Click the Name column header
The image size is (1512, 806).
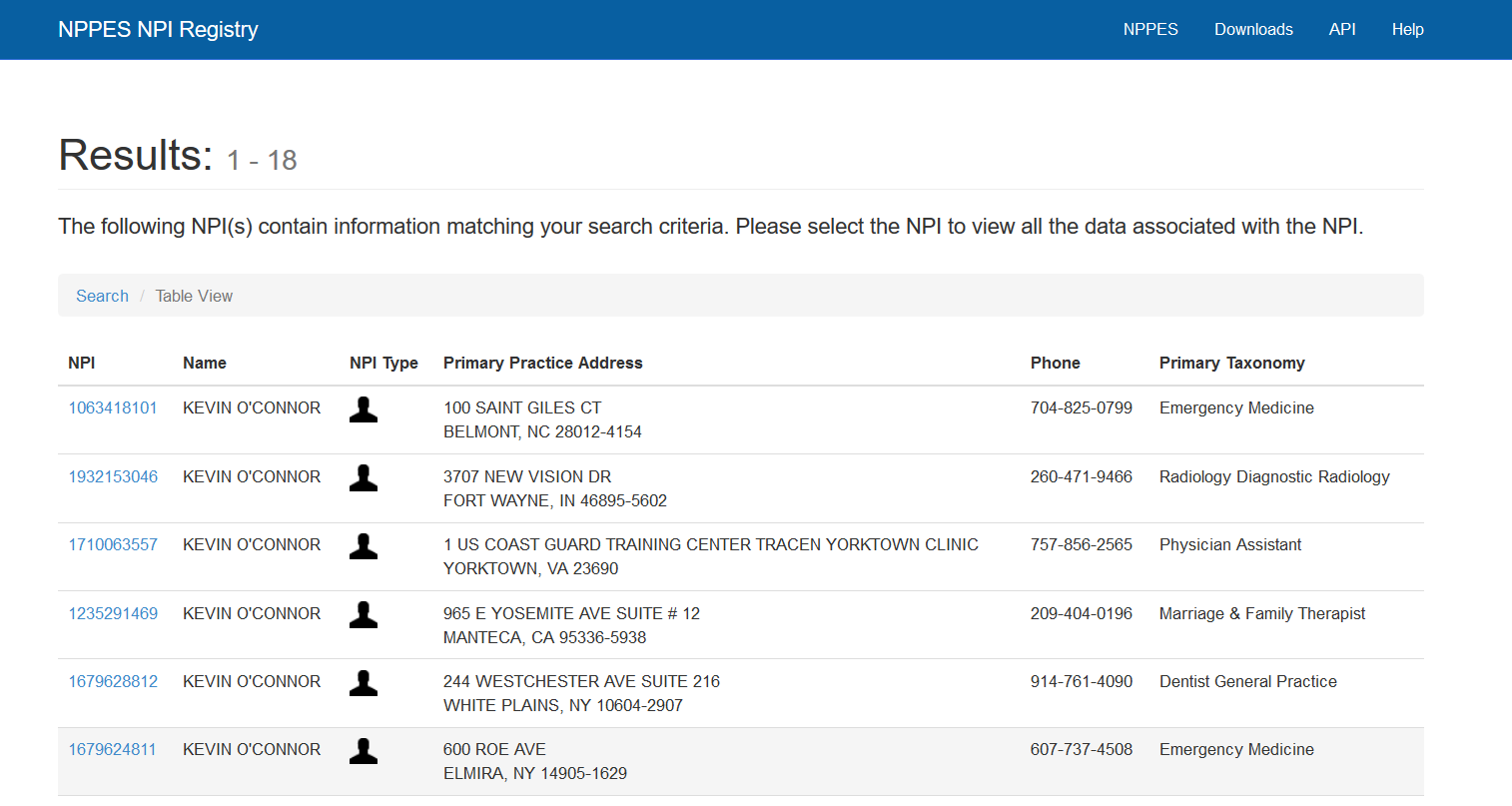[x=205, y=363]
